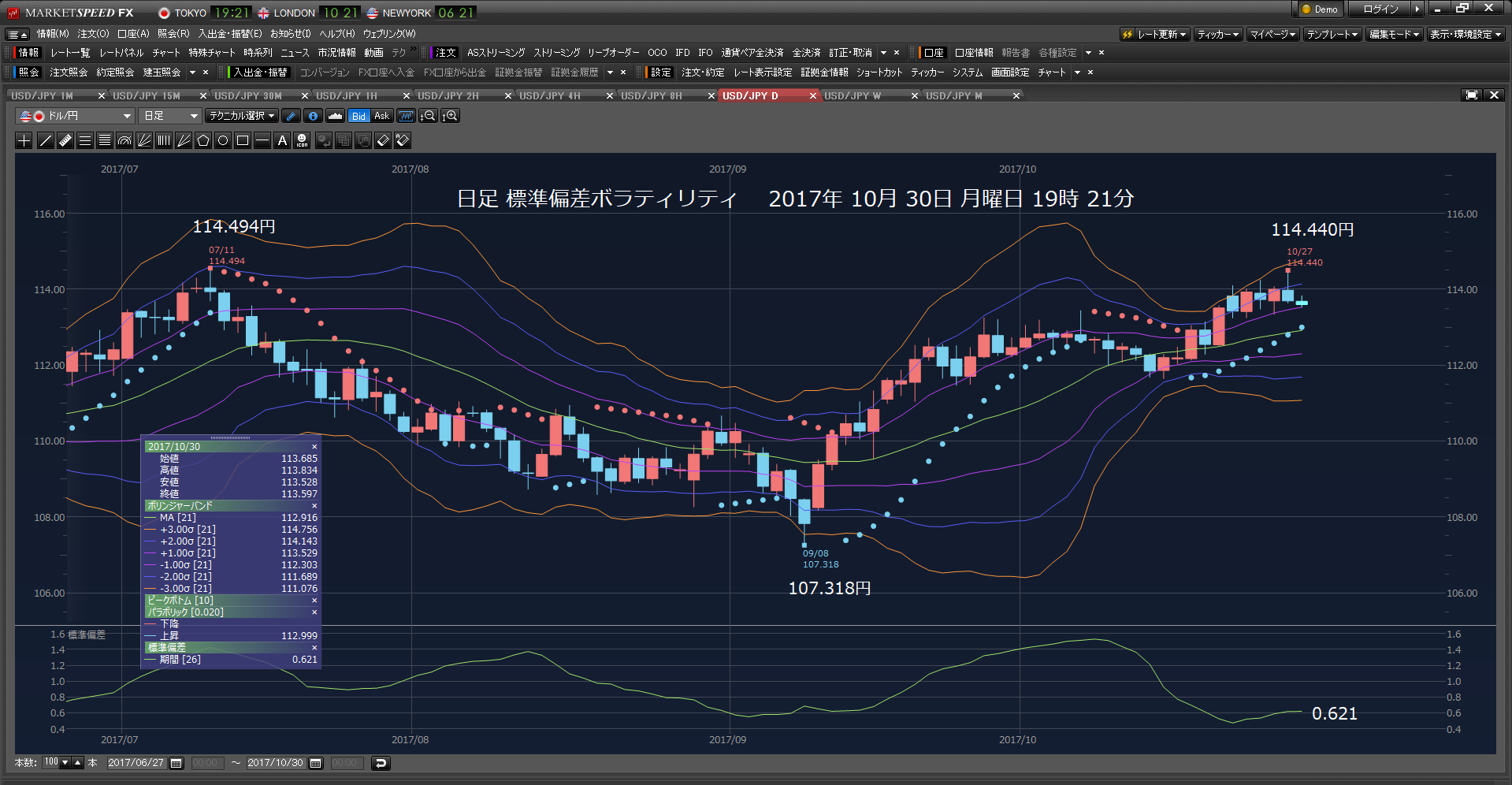Select the rectangle shape drawing tool

point(243,140)
